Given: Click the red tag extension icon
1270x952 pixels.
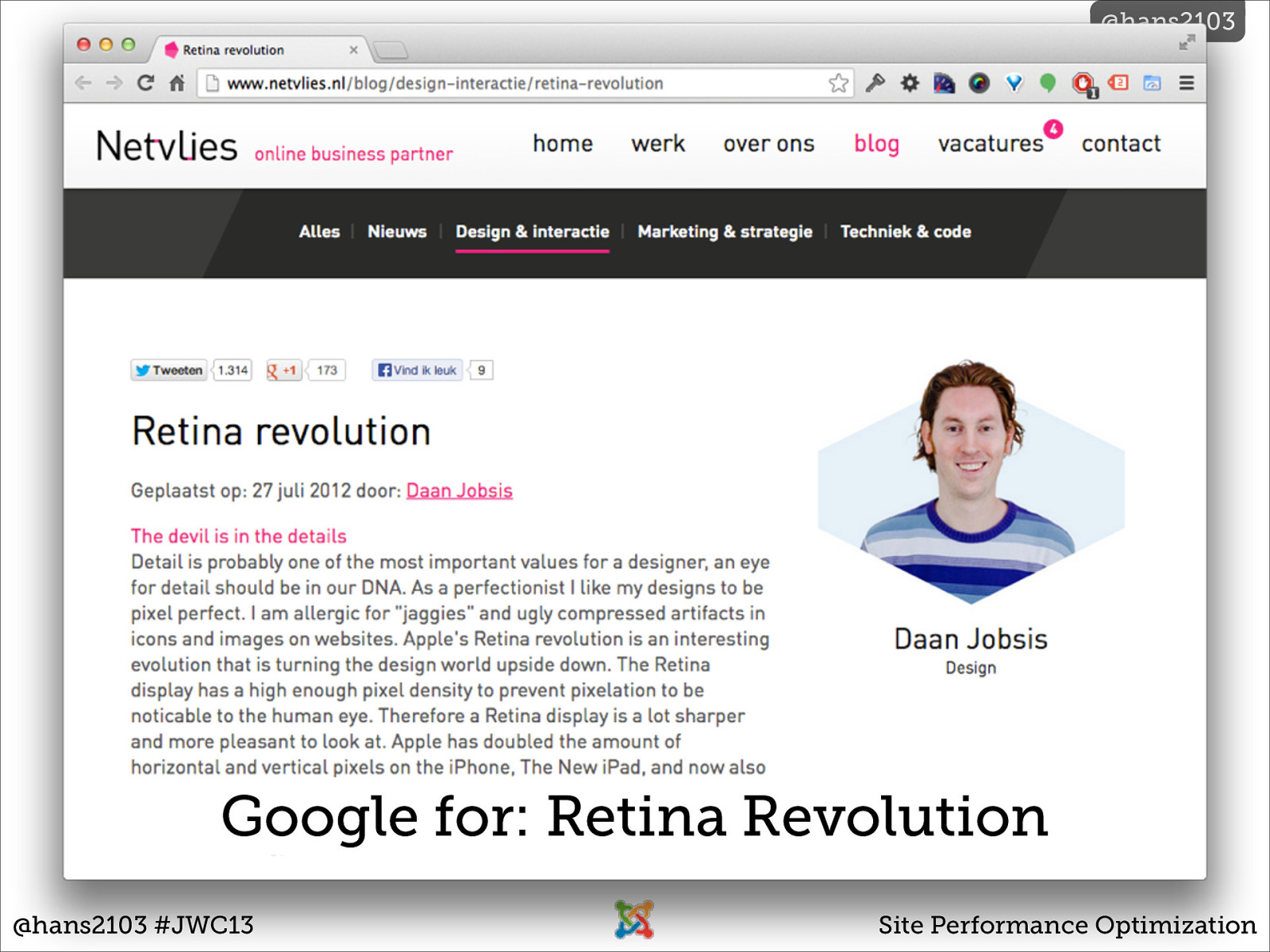Looking at the screenshot, I should [x=1118, y=83].
